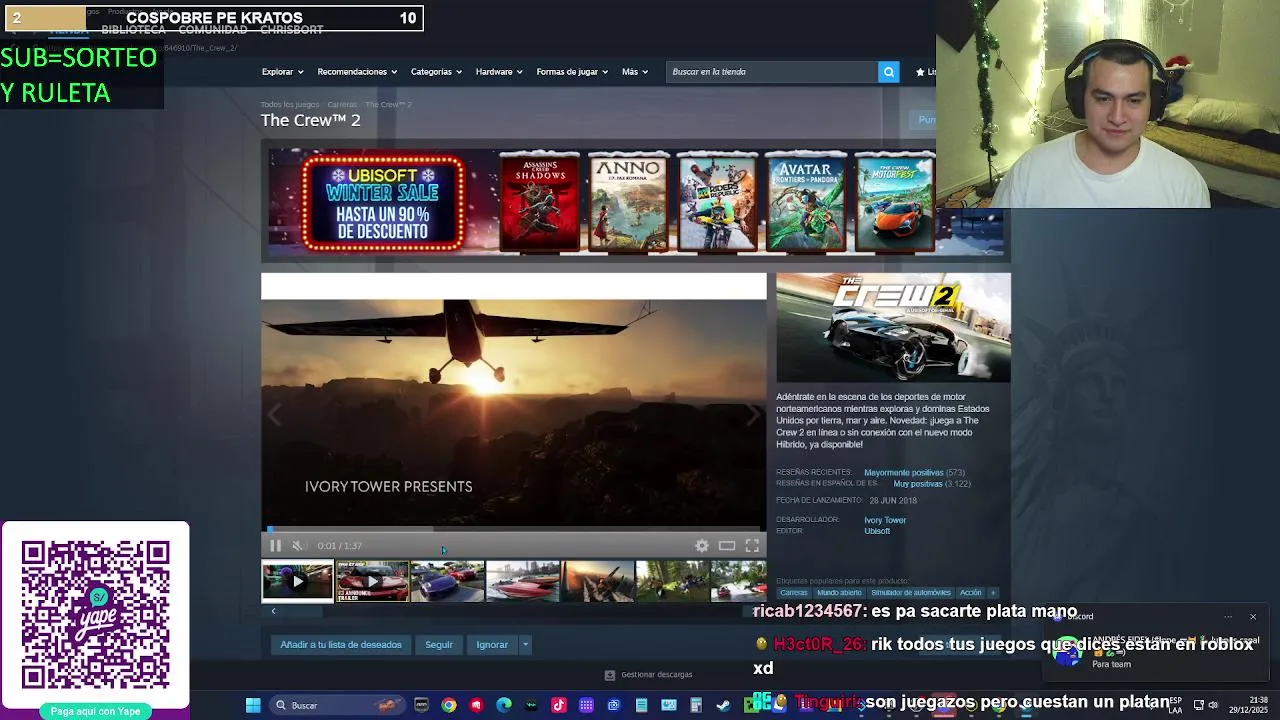Click the Acción tag

click(x=970, y=593)
